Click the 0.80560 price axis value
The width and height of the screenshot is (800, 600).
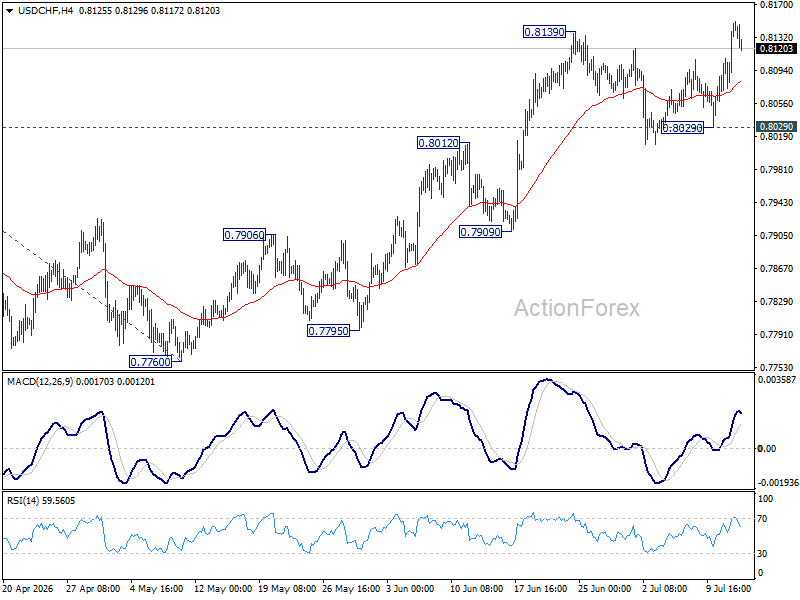[x=777, y=104]
